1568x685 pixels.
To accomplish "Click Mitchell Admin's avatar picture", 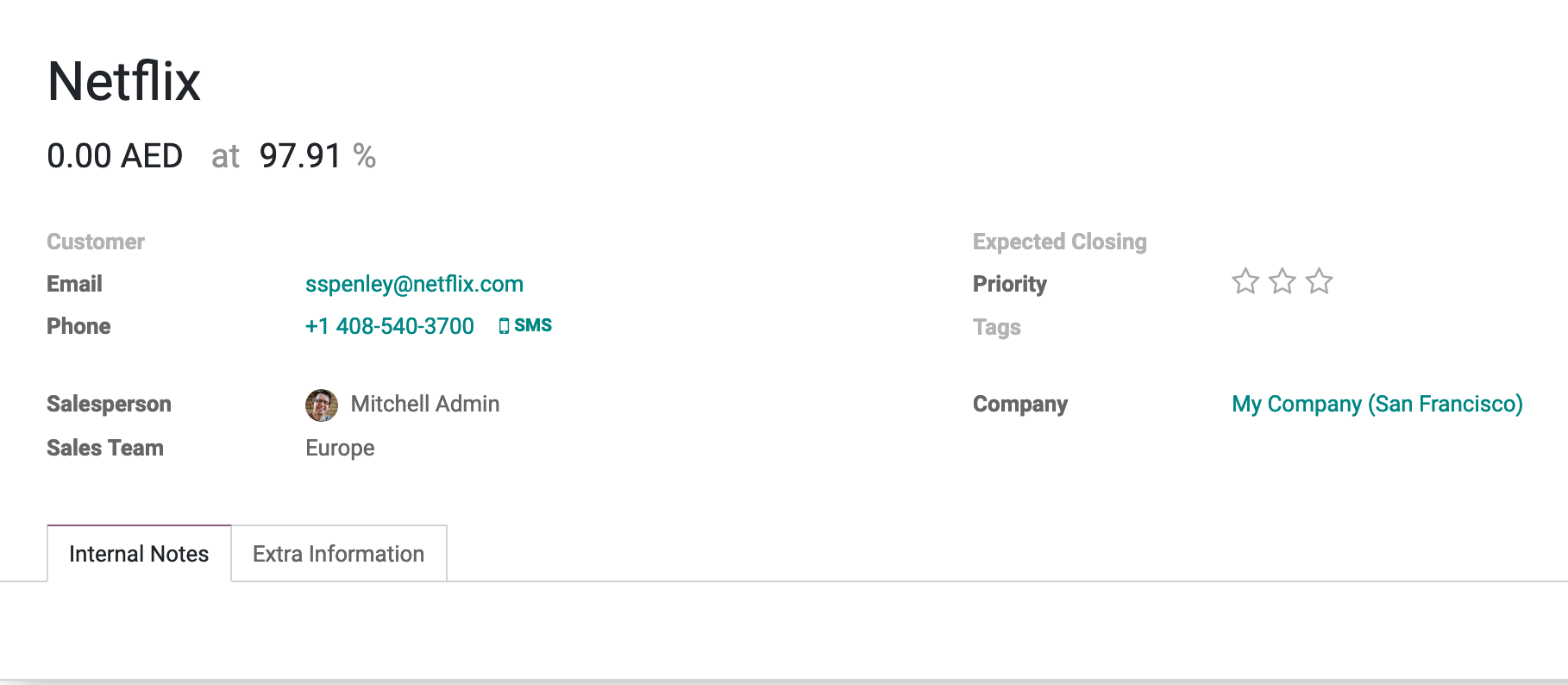I will 322,405.
